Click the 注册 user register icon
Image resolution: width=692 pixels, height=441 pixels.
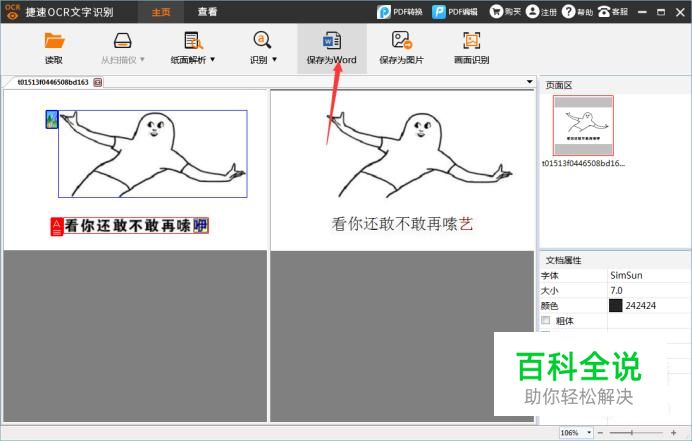pos(532,11)
